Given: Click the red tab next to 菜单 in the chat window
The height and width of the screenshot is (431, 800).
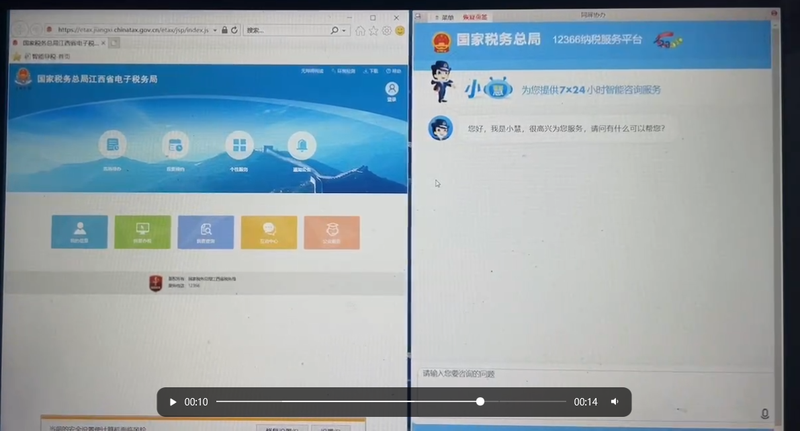Looking at the screenshot, I should pos(474,17).
